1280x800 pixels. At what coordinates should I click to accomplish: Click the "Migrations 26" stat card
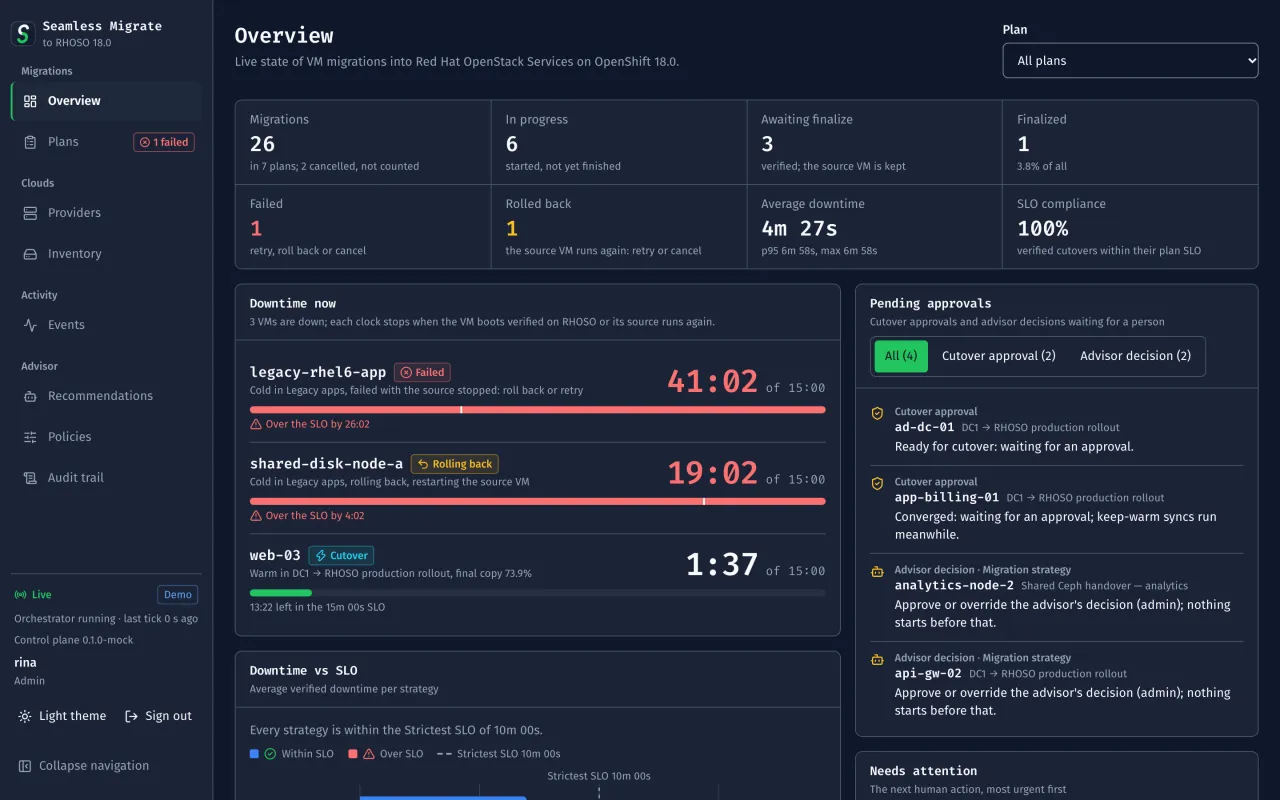click(x=363, y=142)
